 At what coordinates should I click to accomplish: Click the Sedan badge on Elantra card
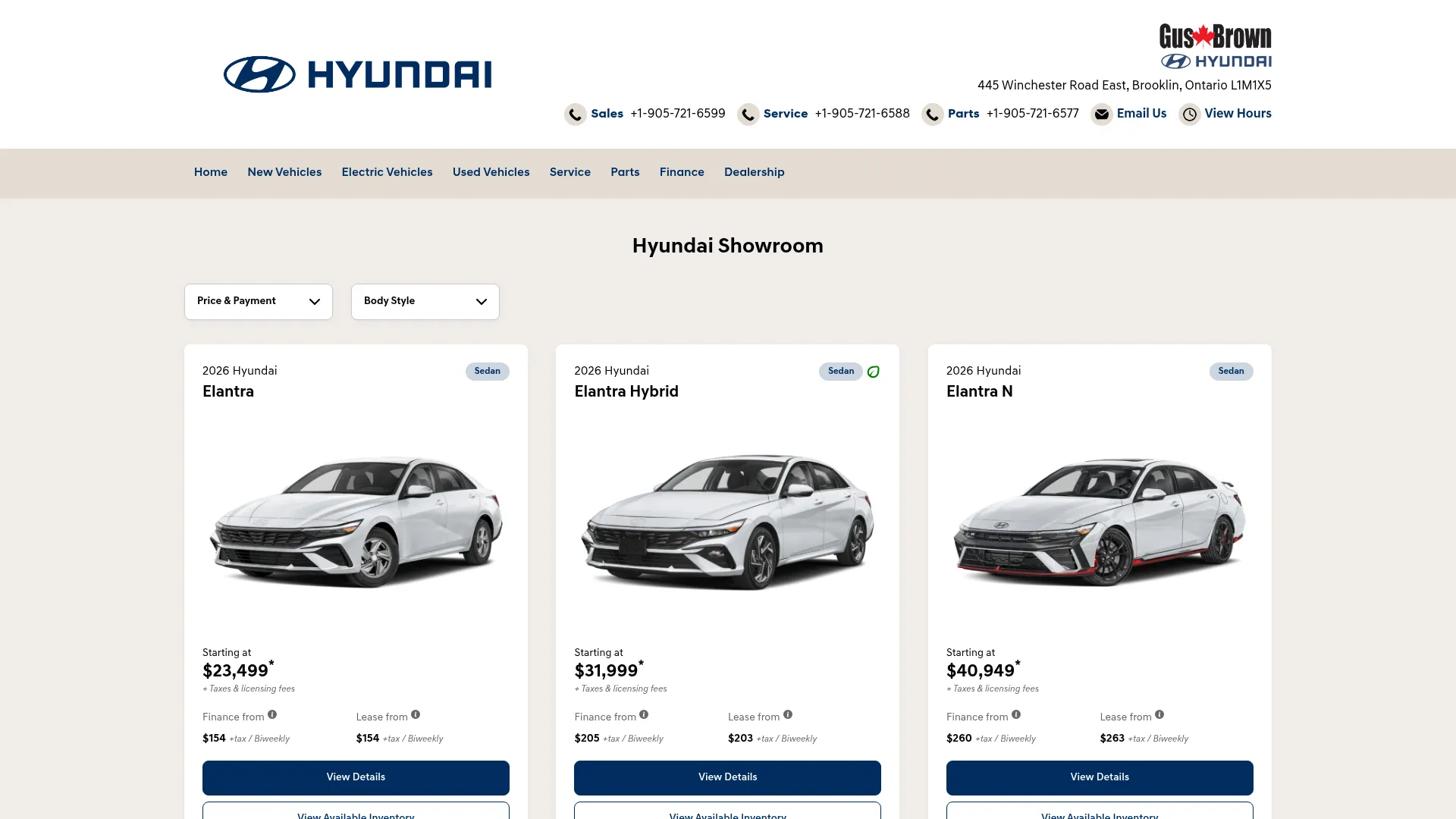click(488, 372)
